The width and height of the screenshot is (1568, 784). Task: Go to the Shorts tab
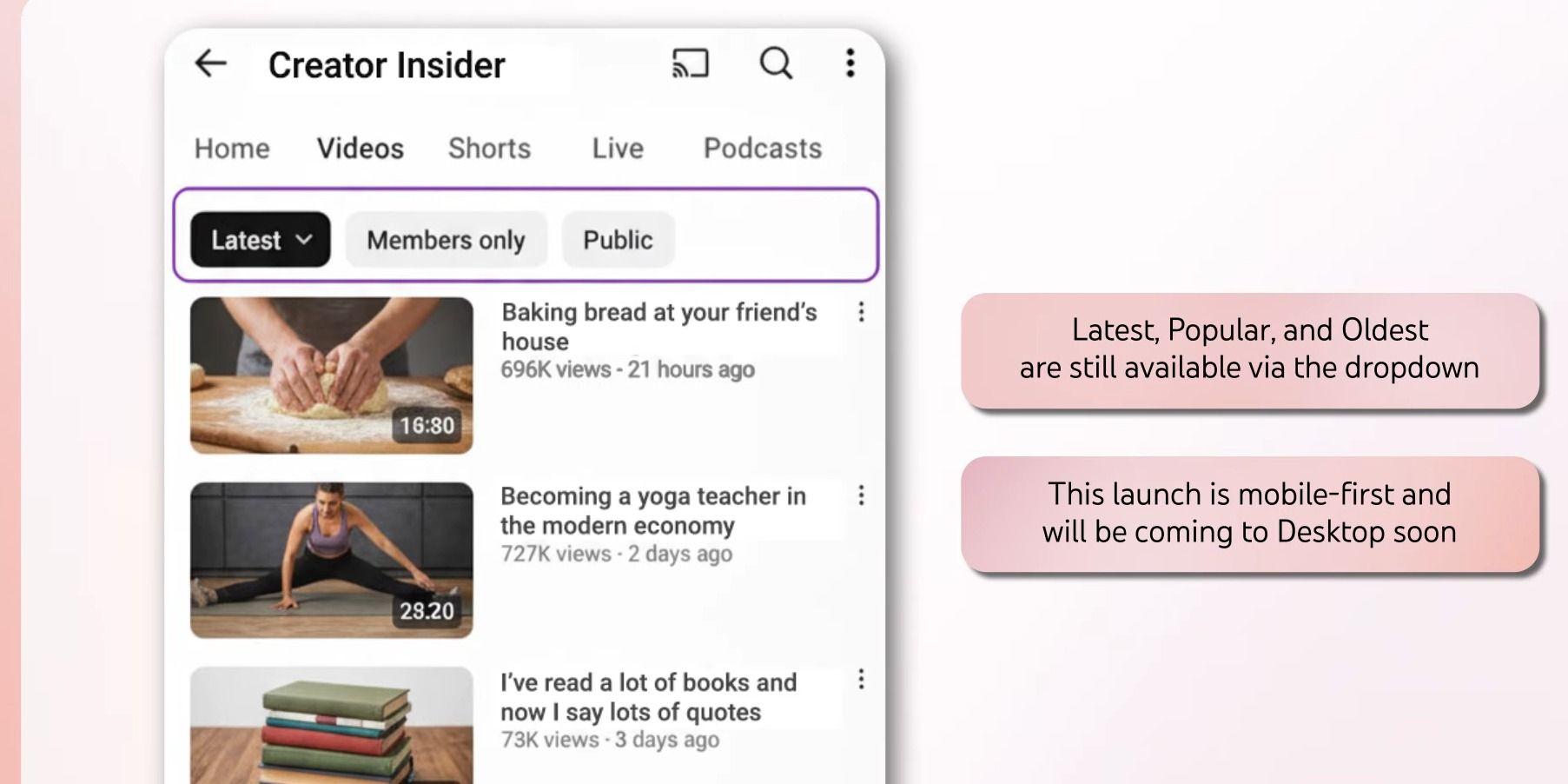[x=489, y=149]
